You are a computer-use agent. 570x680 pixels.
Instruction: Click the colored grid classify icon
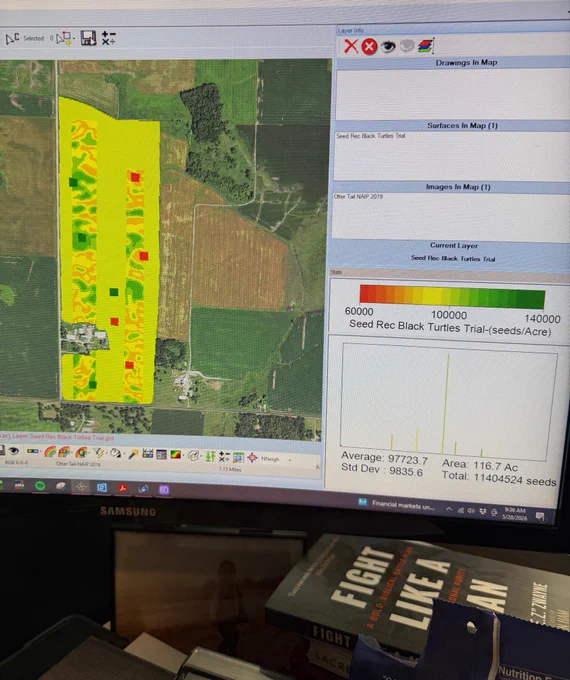(147, 454)
